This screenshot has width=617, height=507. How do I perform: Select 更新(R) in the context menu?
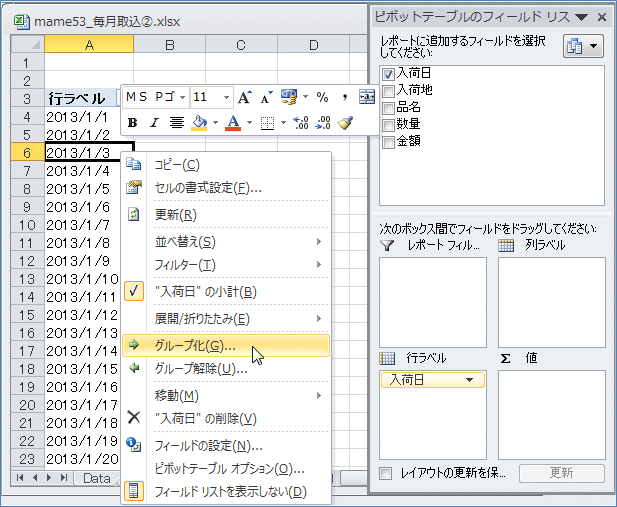[x=226, y=215]
